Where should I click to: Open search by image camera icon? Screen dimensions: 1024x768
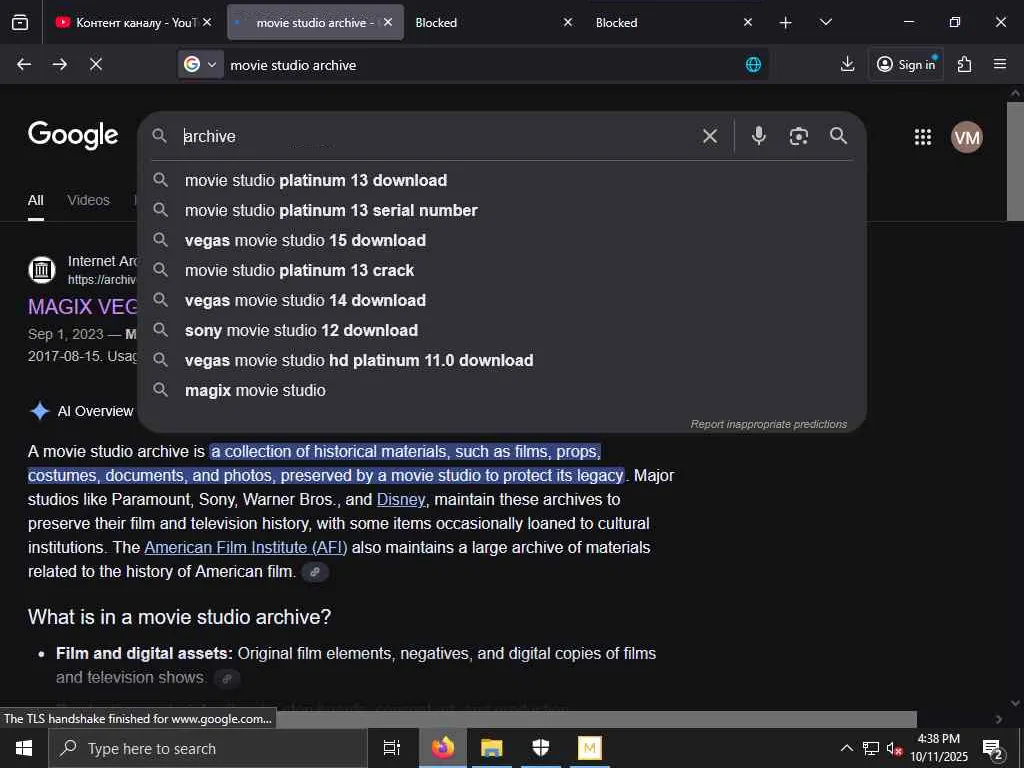(798, 136)
